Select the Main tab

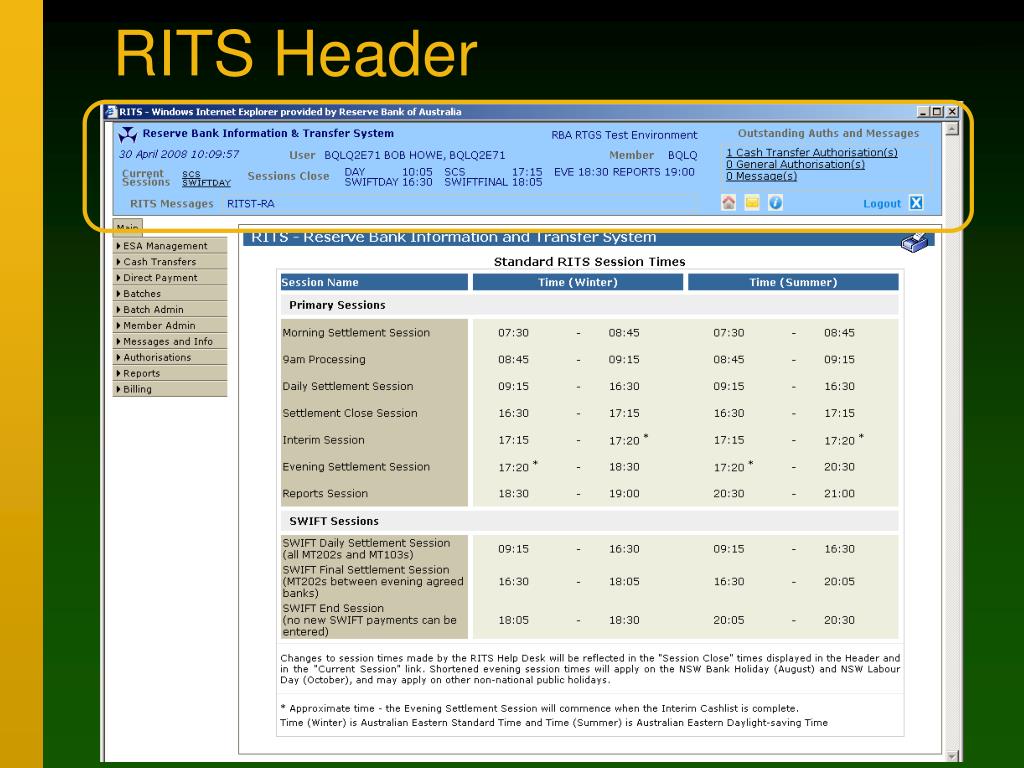click(127, 227)
